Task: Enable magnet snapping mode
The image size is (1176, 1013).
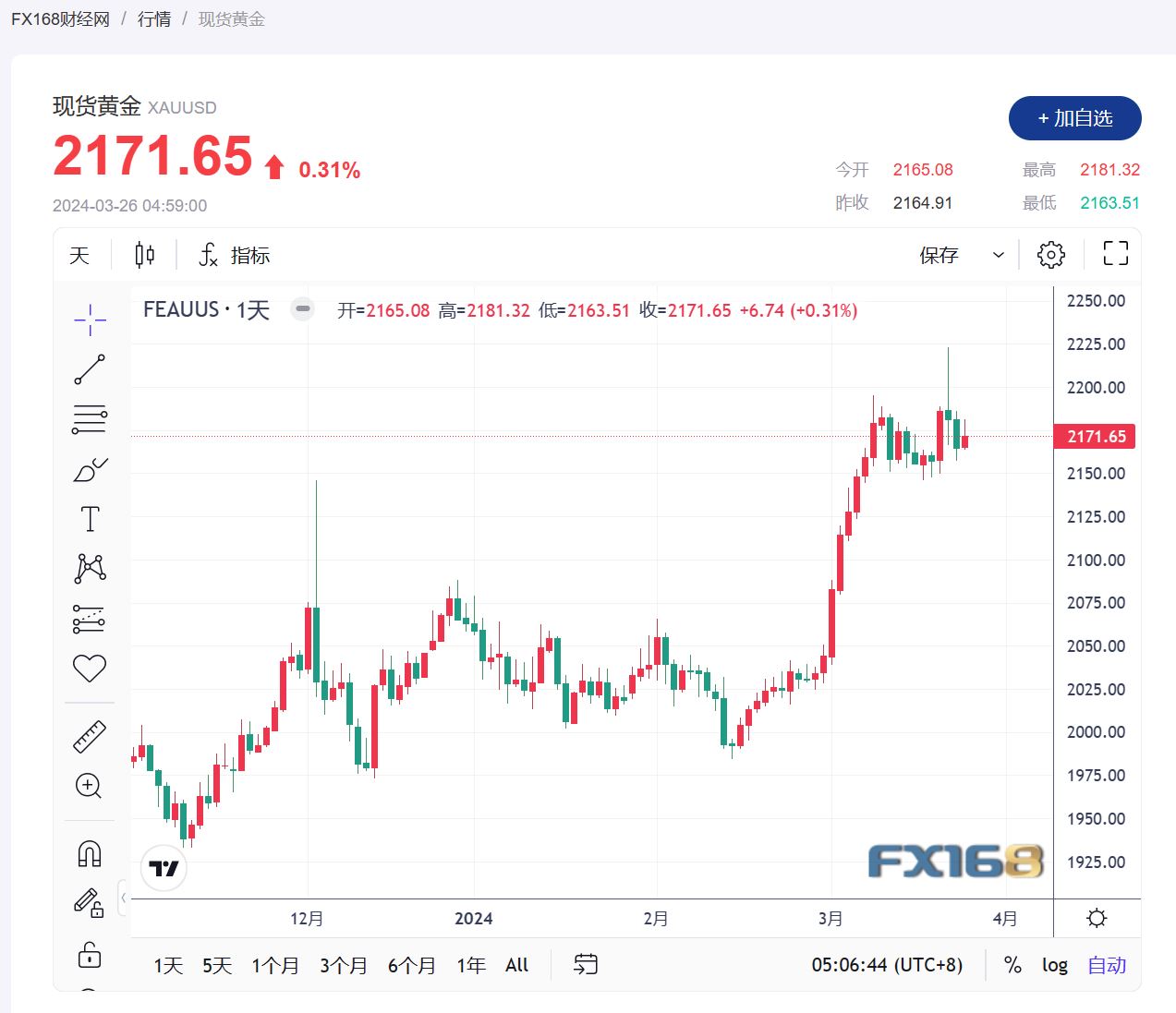Action: 89,852
